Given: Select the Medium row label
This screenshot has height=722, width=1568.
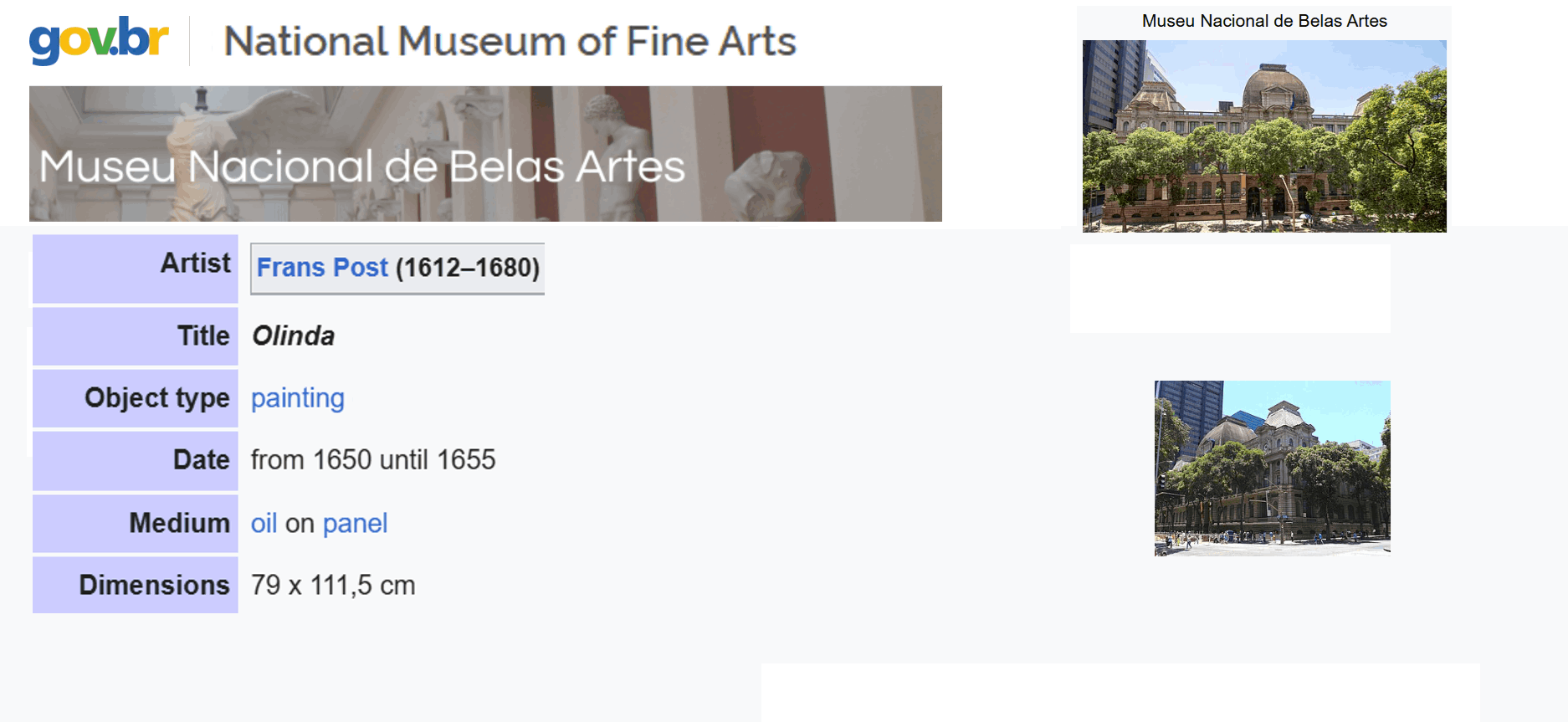Looking at the screenshot, I should coord(179,524).
